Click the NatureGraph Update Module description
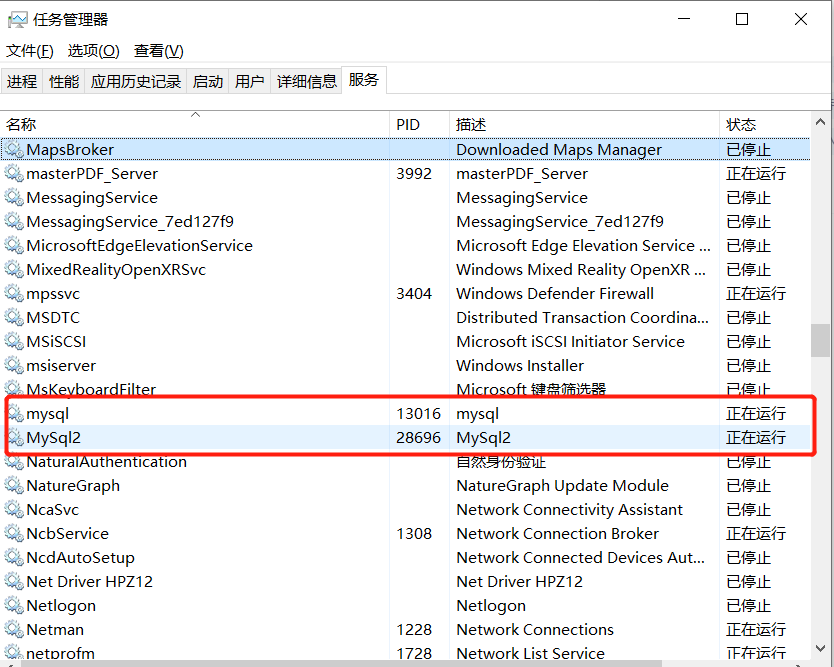 (x=562, y=486)
